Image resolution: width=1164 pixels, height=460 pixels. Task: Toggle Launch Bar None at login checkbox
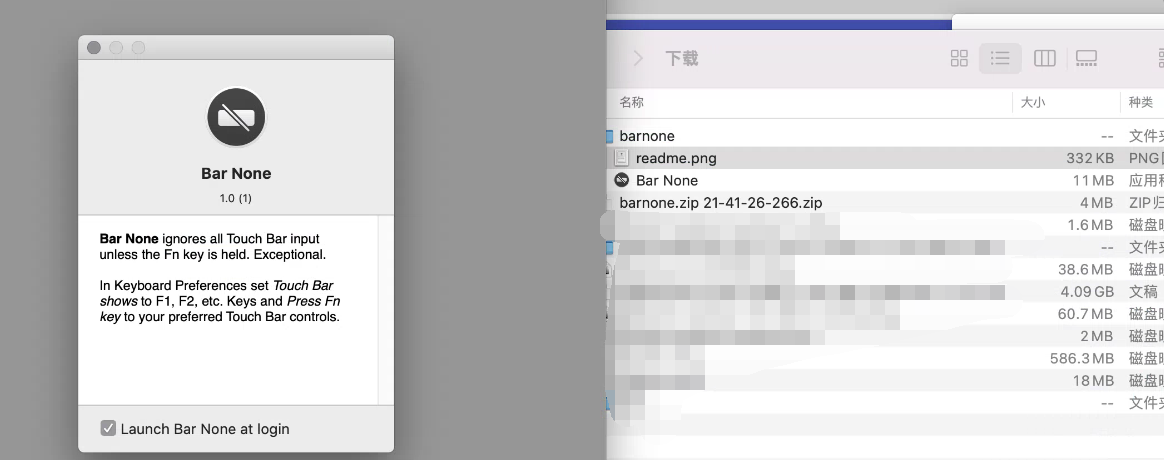(x=108, y=428)
